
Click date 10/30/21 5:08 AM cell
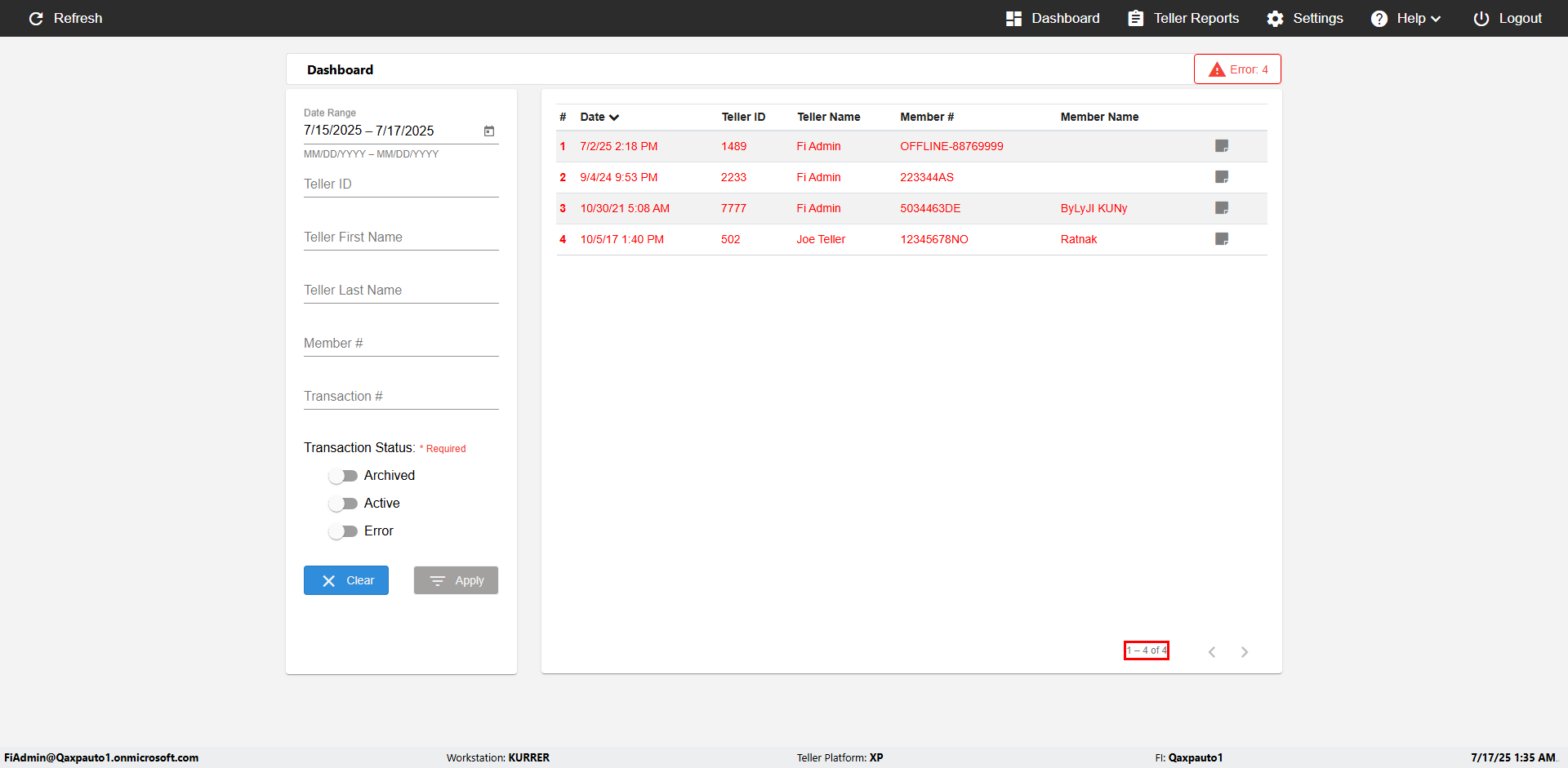(x=625, y=208)
